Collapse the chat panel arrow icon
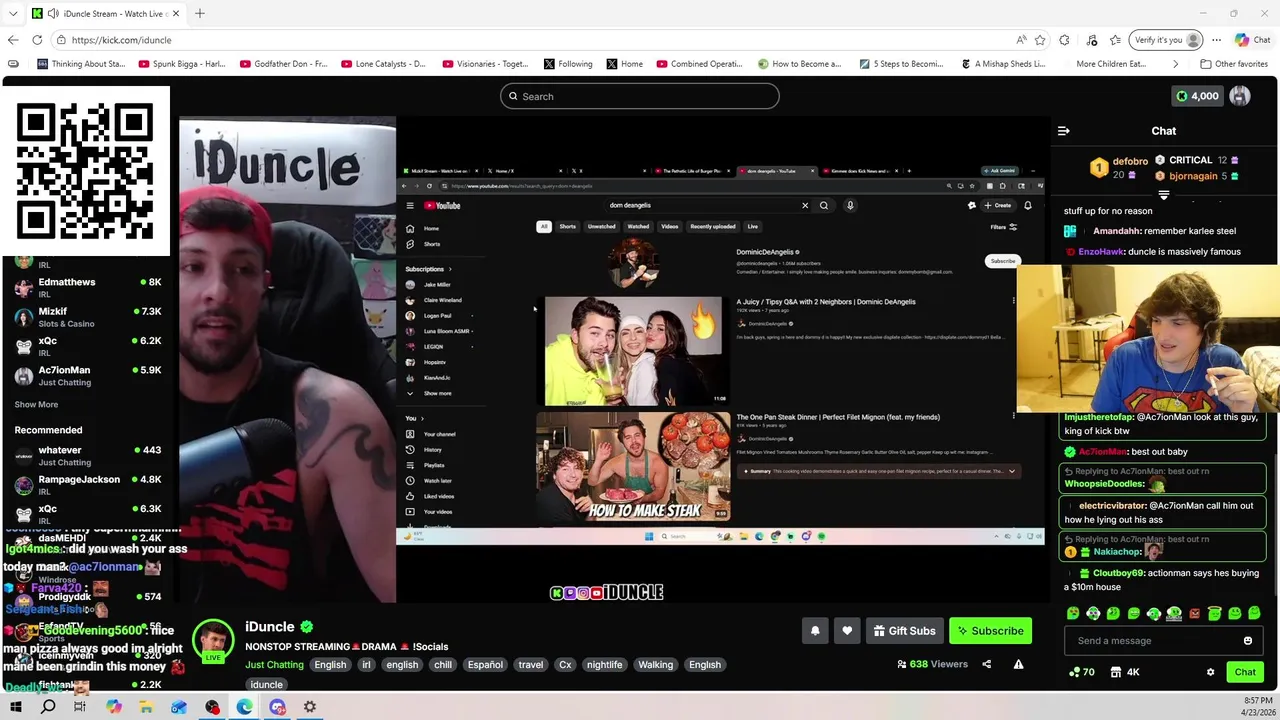 [x=1064, y=131]
